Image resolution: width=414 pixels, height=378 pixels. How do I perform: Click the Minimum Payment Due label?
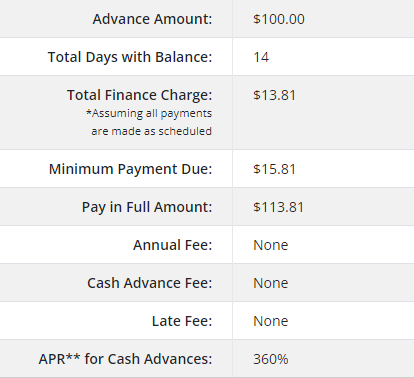tap(130, 169)
